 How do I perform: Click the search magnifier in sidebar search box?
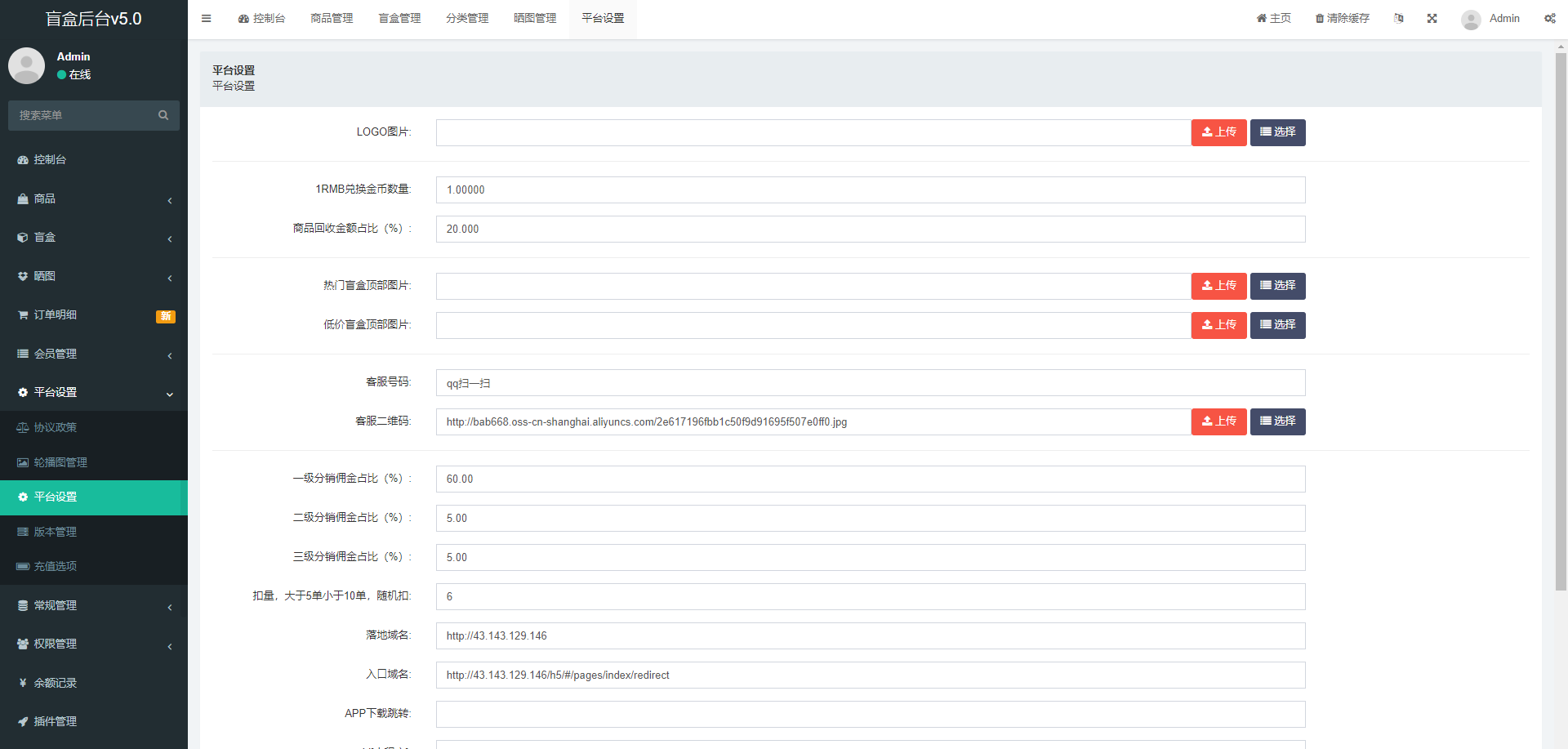coord(163,115)
